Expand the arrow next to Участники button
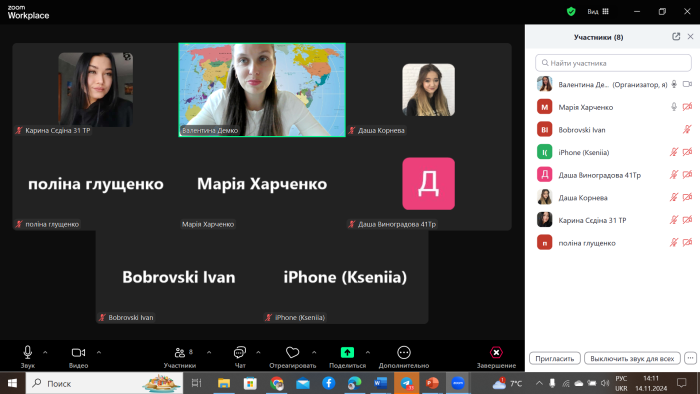The image size is (700, 394). pos(209,352)
